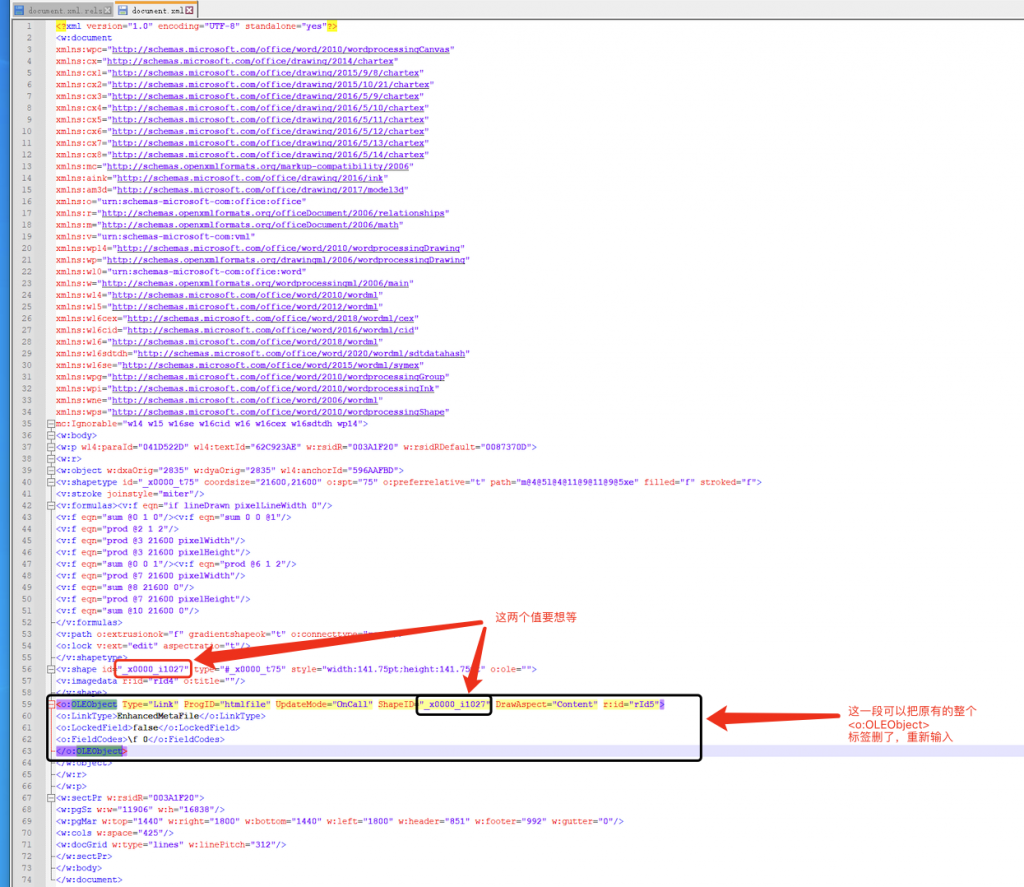Collapse the v:formulas fold marker on line 42
Viewport: 1024px width, 887px height.
51,506
